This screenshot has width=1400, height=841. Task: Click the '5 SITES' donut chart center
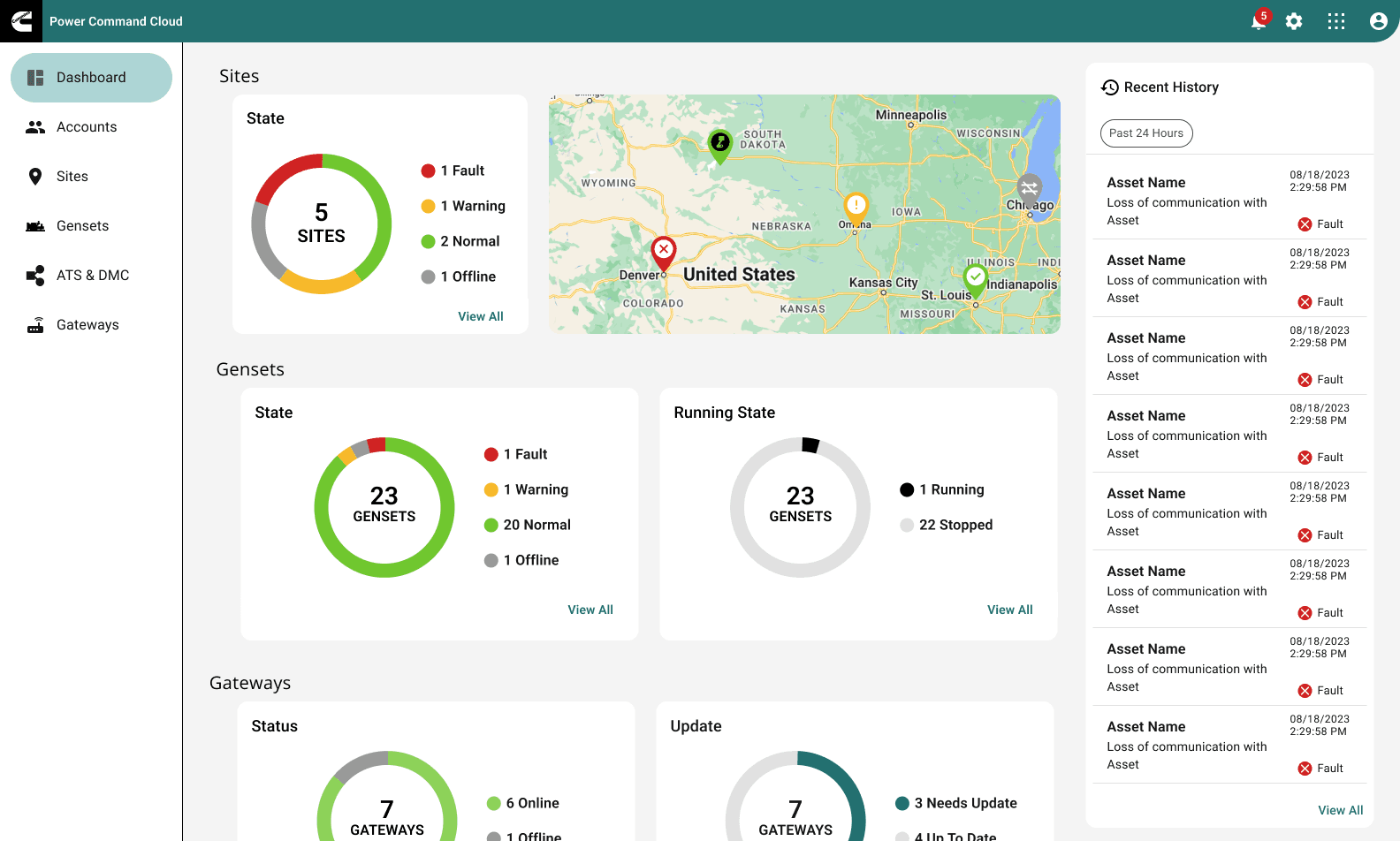tap(322, 224)
